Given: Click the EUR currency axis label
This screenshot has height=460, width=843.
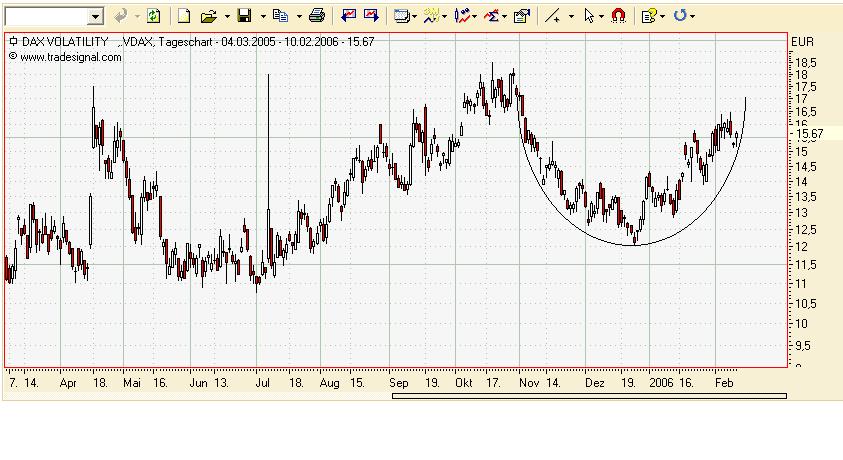Looking at the screenshot, I should coord(802,42).
